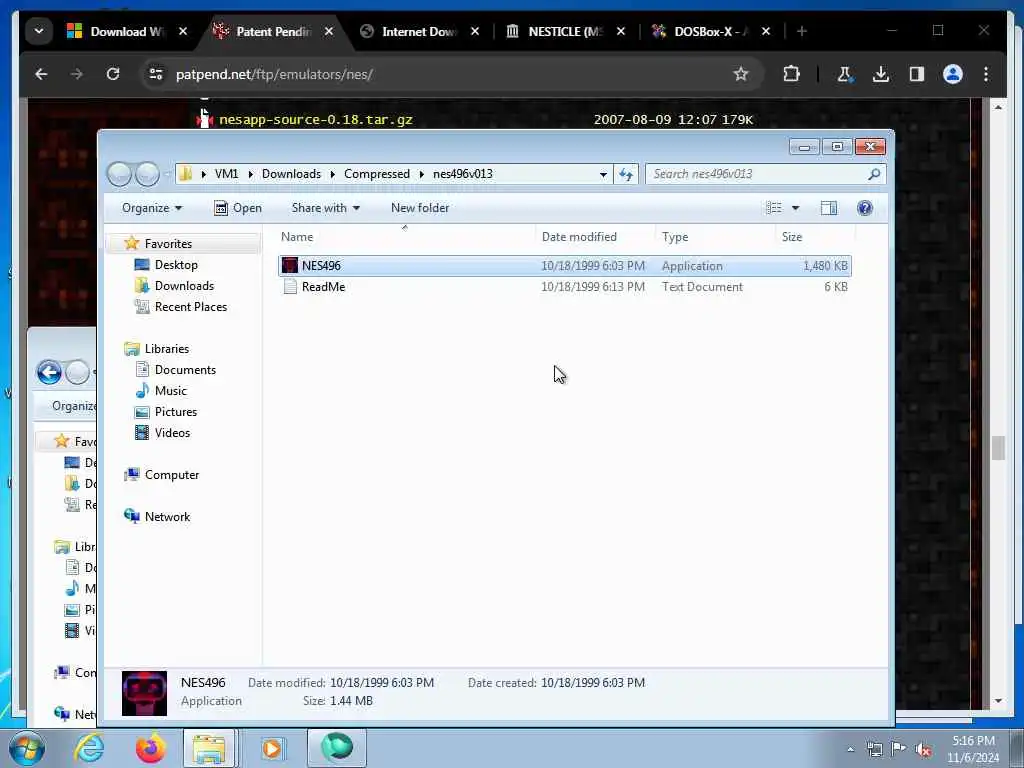1024x768 pixels.
Task: Click VM1 in the breadcrumb path
Action: tap(227, 174)
